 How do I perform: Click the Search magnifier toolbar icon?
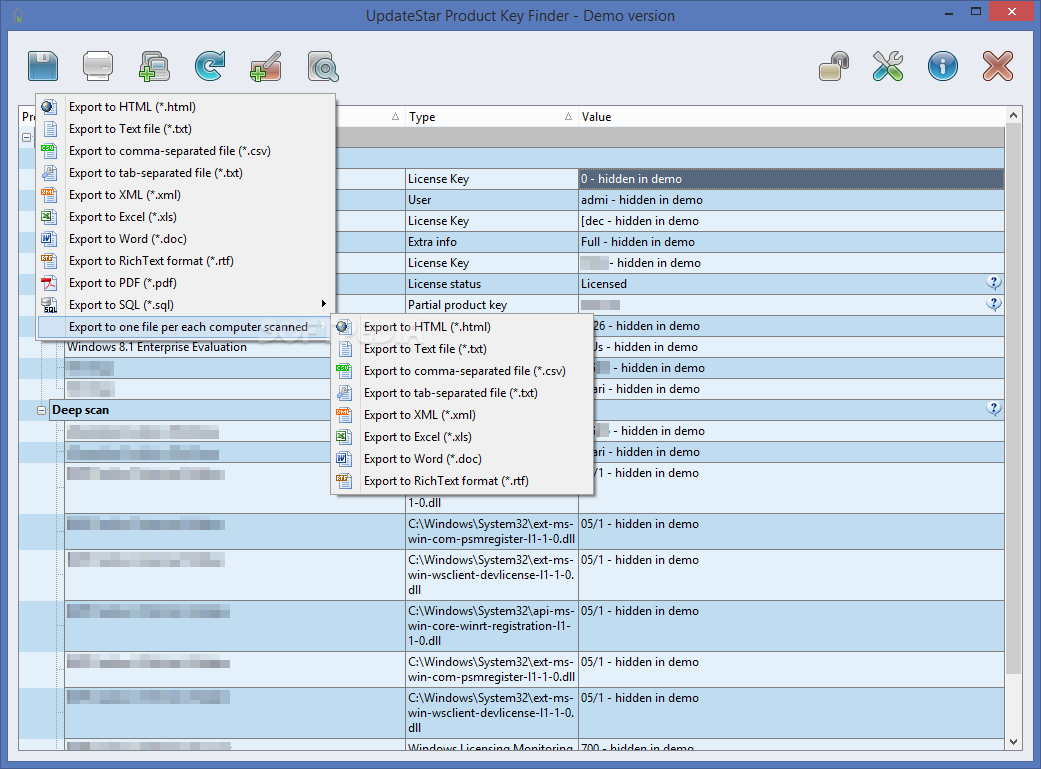323,66
